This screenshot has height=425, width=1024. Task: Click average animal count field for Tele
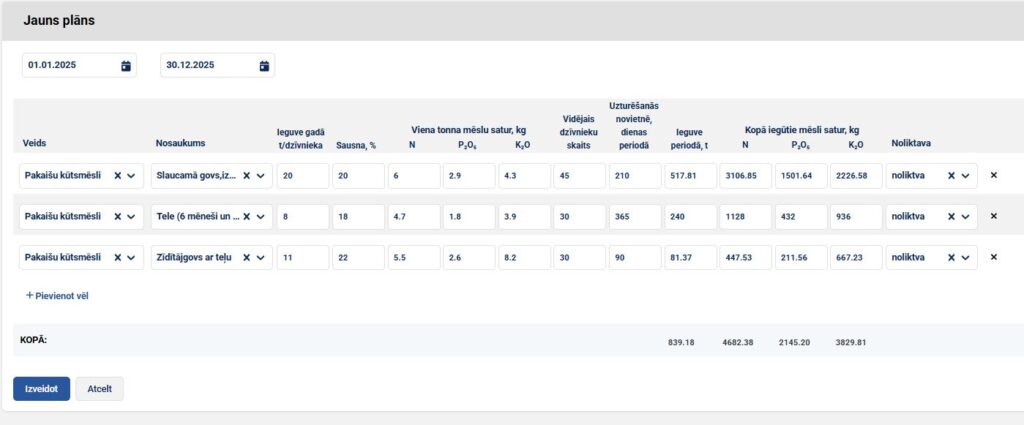(578, 216)
